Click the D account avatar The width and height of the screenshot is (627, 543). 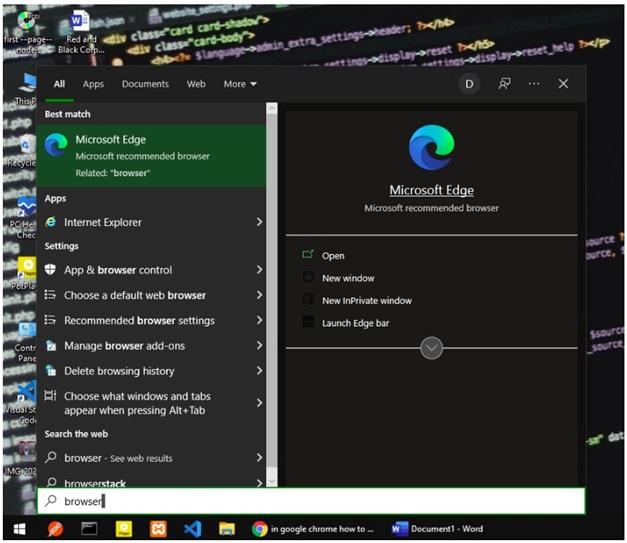(x=469, y=84)
